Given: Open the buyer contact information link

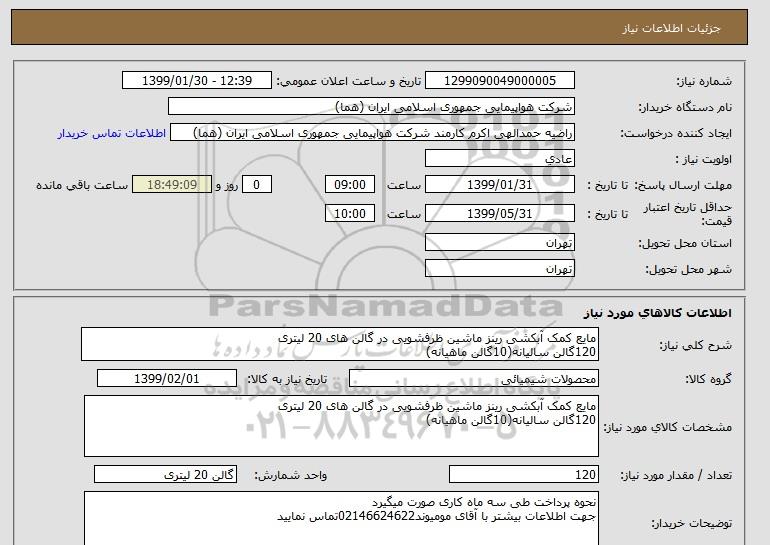Looking at the screenshot, I should [x=111, y=134].
